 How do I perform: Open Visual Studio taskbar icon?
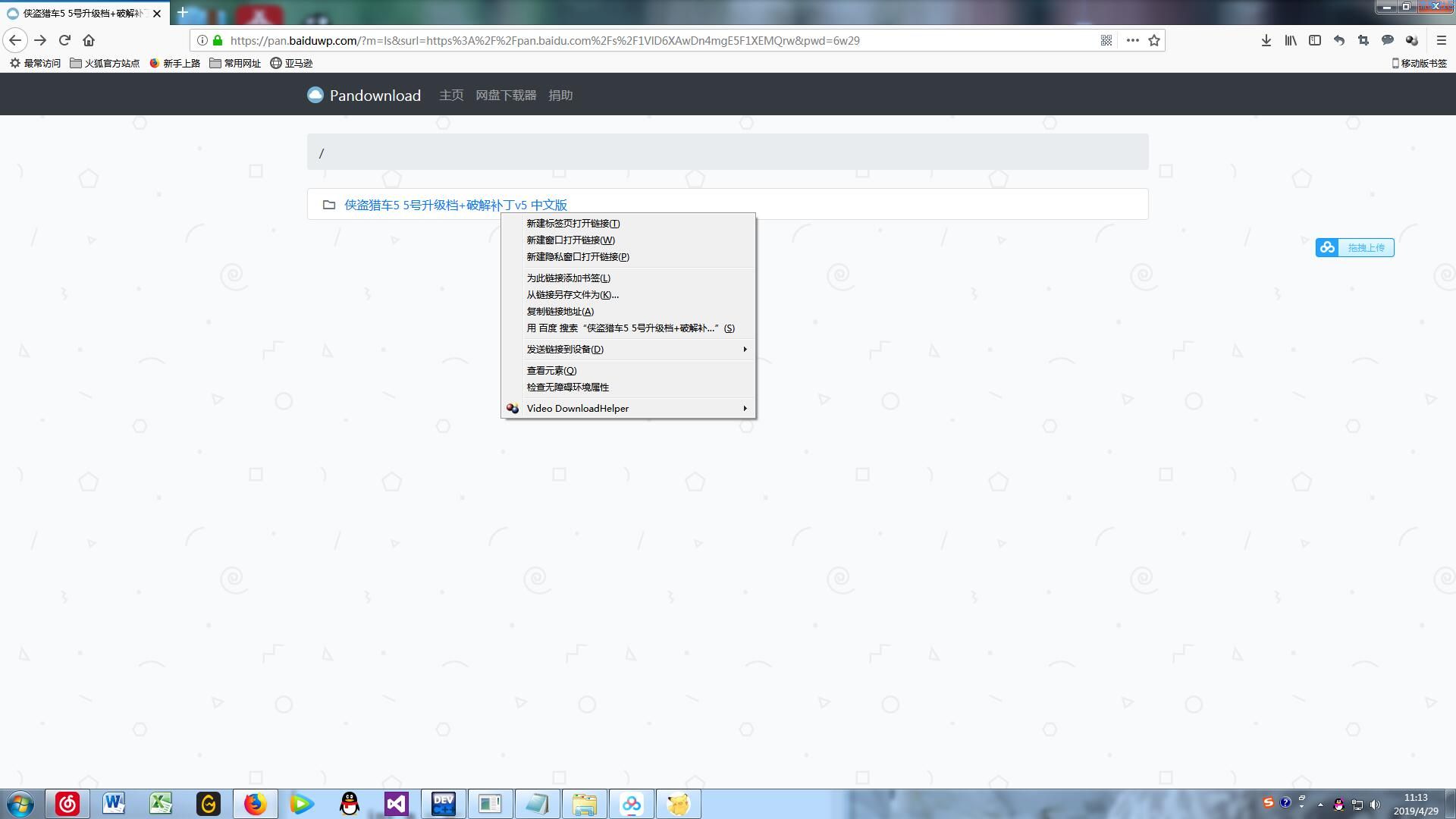(396, 804)
